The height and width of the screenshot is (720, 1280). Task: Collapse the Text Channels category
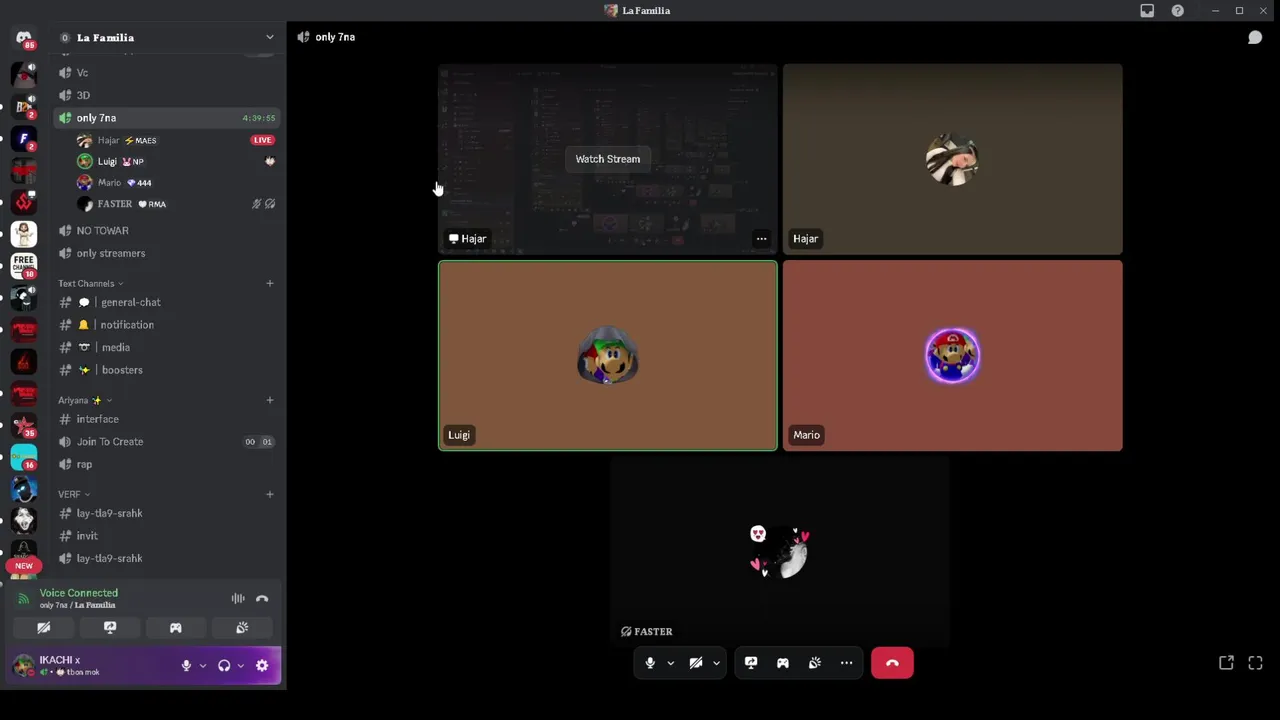click(x=90, y=284)
